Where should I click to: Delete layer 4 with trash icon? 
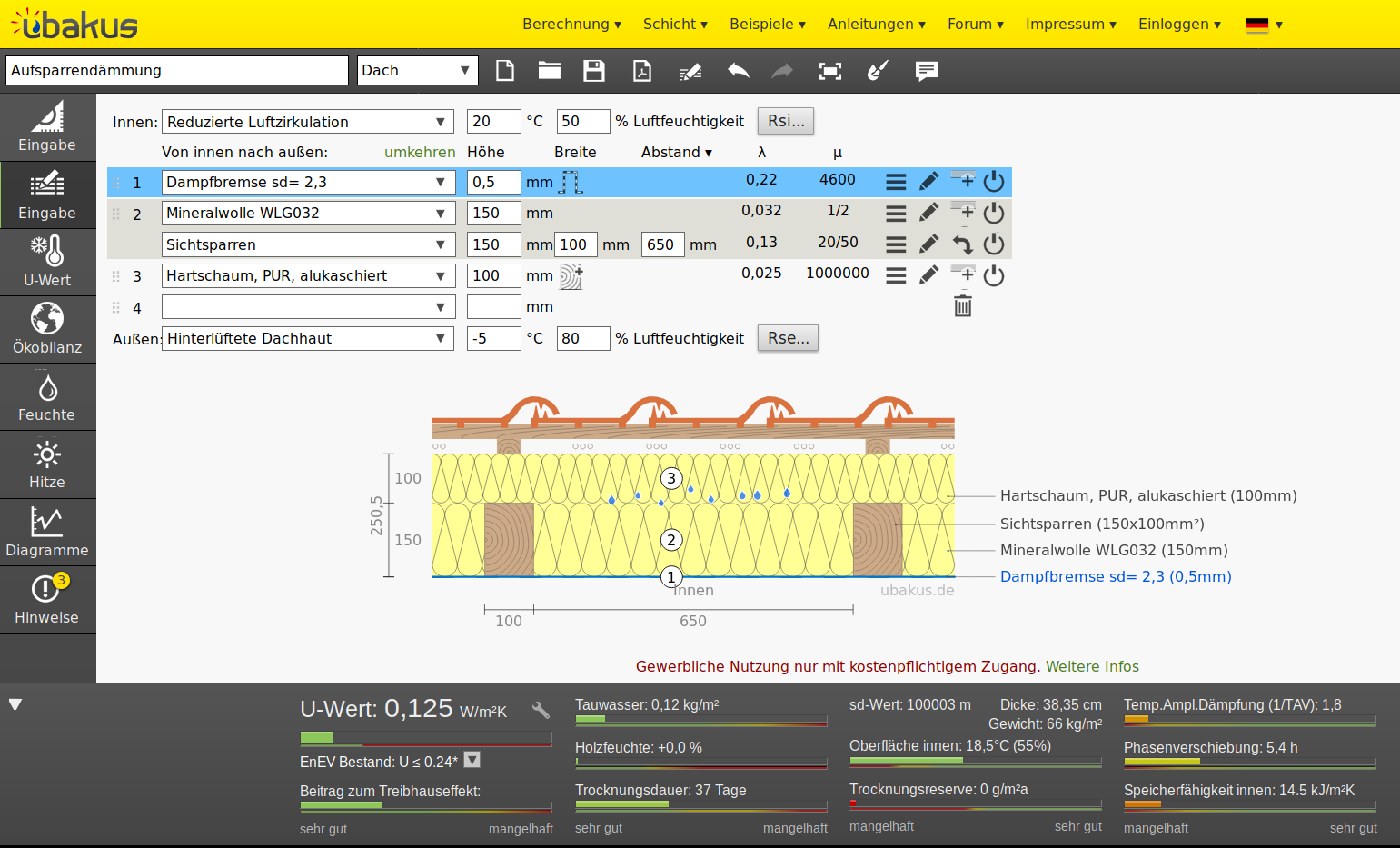pos(963,306)
